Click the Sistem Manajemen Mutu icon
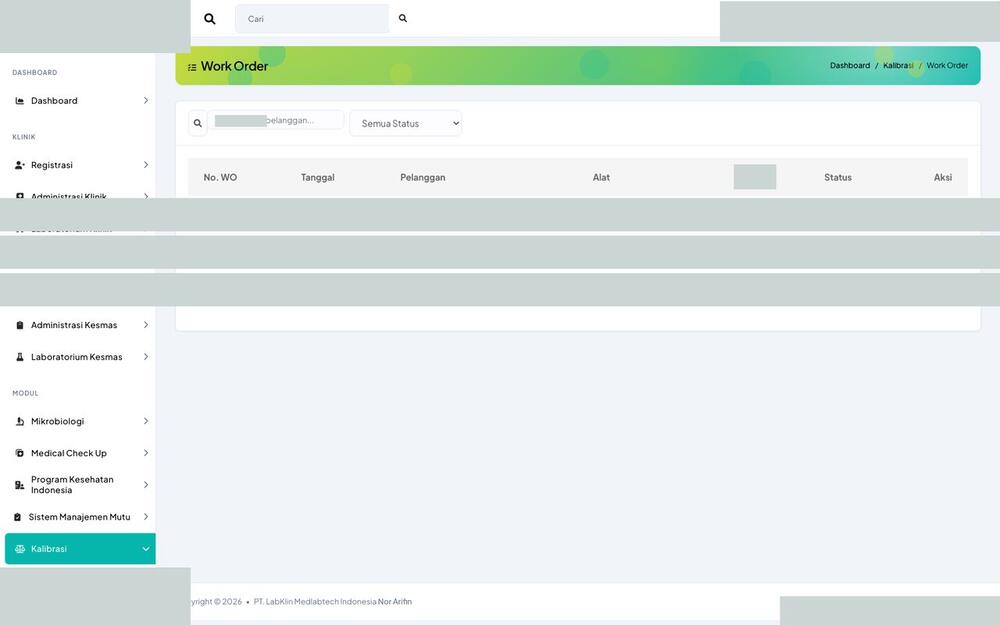The height and width of the screenshot is (625, 1000). (17, 517)
